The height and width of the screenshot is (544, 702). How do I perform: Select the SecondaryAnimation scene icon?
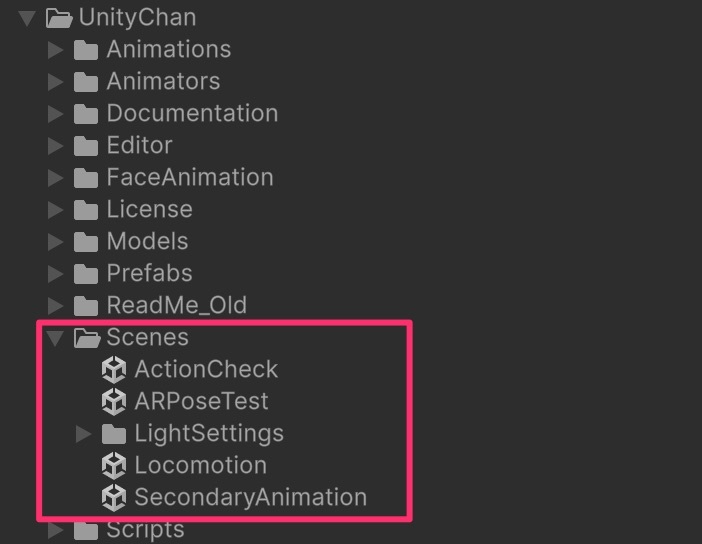(x=114, y=497)
